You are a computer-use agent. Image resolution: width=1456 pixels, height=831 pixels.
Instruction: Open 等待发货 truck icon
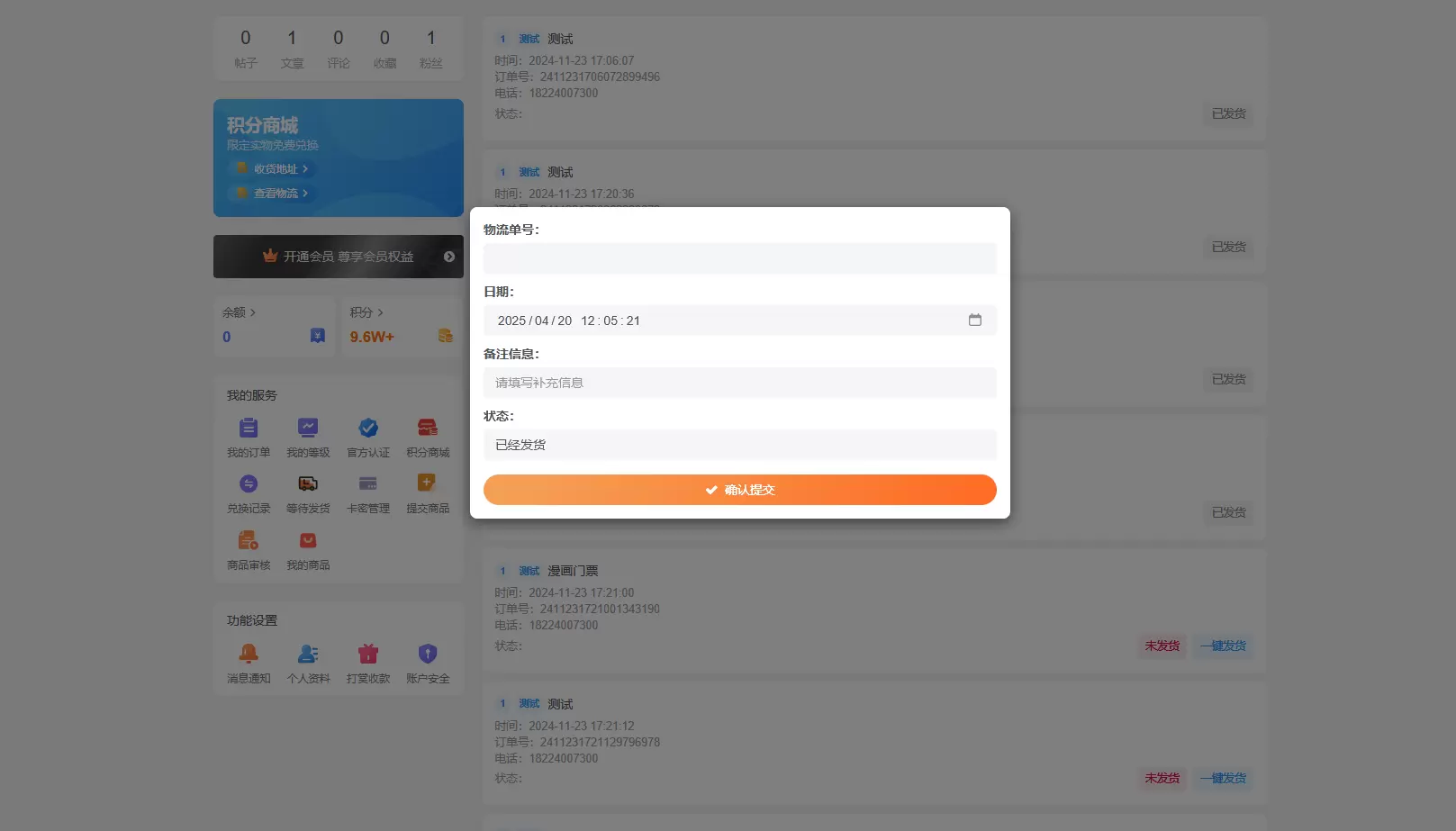pyautogui.click(x=308, y=484)
